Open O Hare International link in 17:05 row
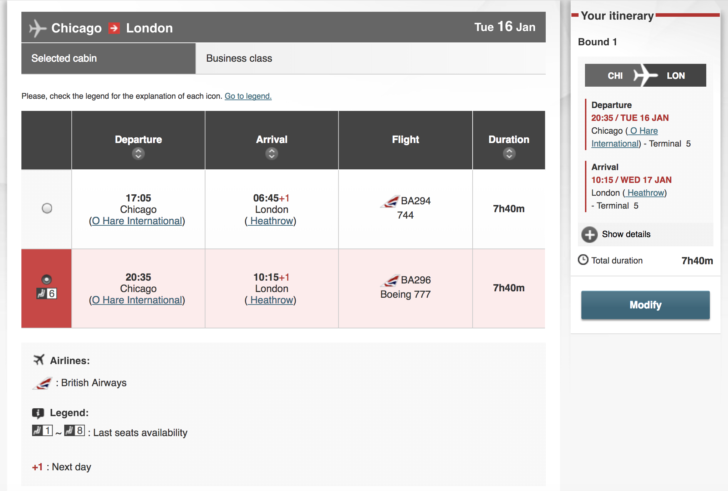Viewport: 728px width, 491px height. (137, 221)
